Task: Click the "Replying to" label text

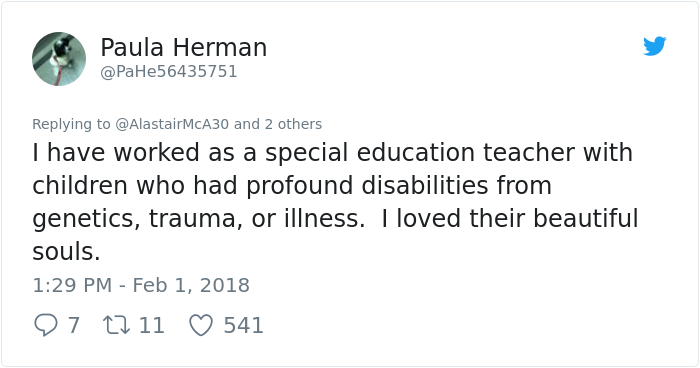Action: tap(71, 124)
